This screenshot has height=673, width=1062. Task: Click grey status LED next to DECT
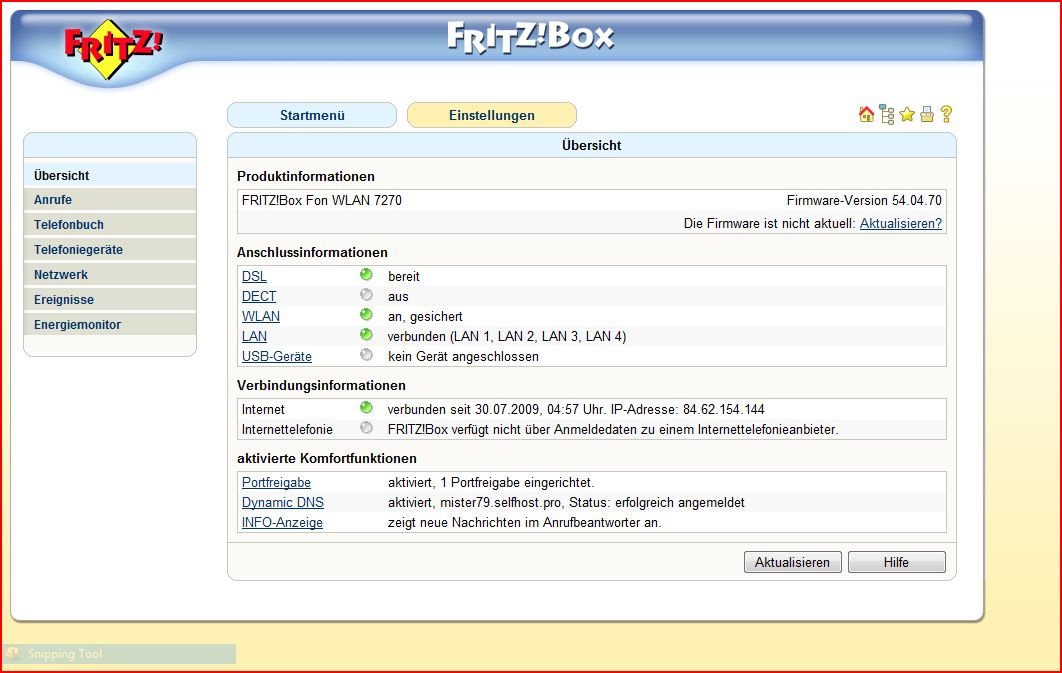[x=366, y=295]
